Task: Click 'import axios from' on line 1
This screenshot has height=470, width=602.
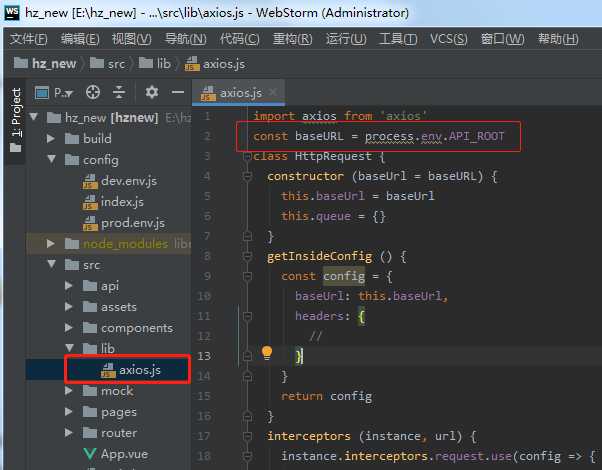Action: coord(313,116)
